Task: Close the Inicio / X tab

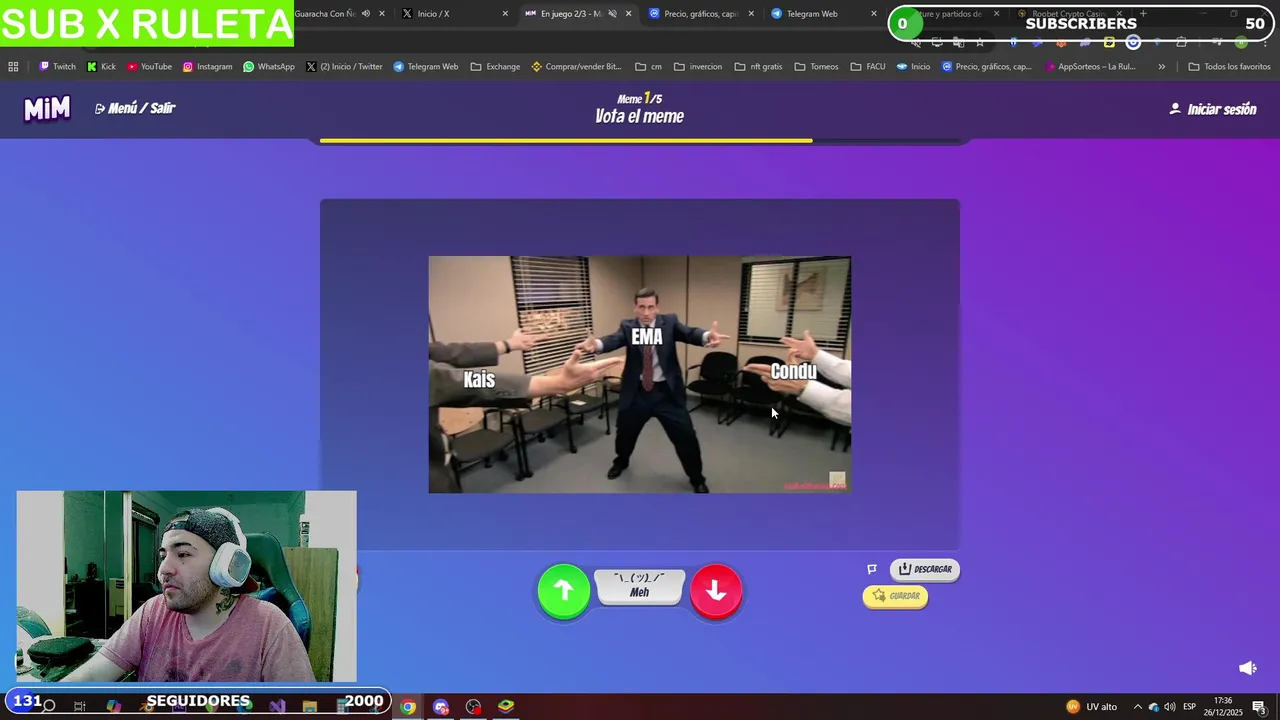Action: [505, 14]
